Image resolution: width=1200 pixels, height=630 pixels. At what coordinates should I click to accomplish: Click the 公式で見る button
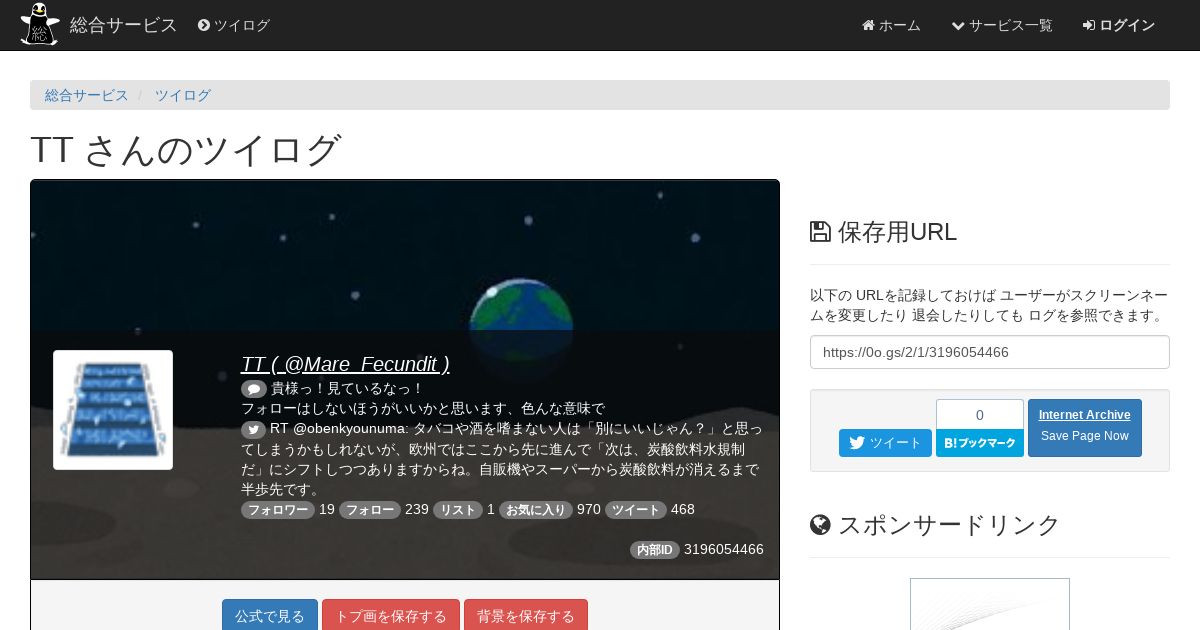point(270,616)
